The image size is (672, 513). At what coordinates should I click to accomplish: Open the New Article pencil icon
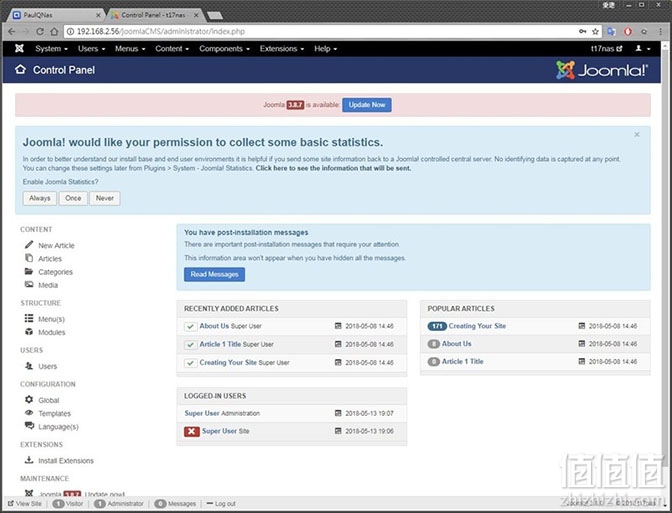29,245
